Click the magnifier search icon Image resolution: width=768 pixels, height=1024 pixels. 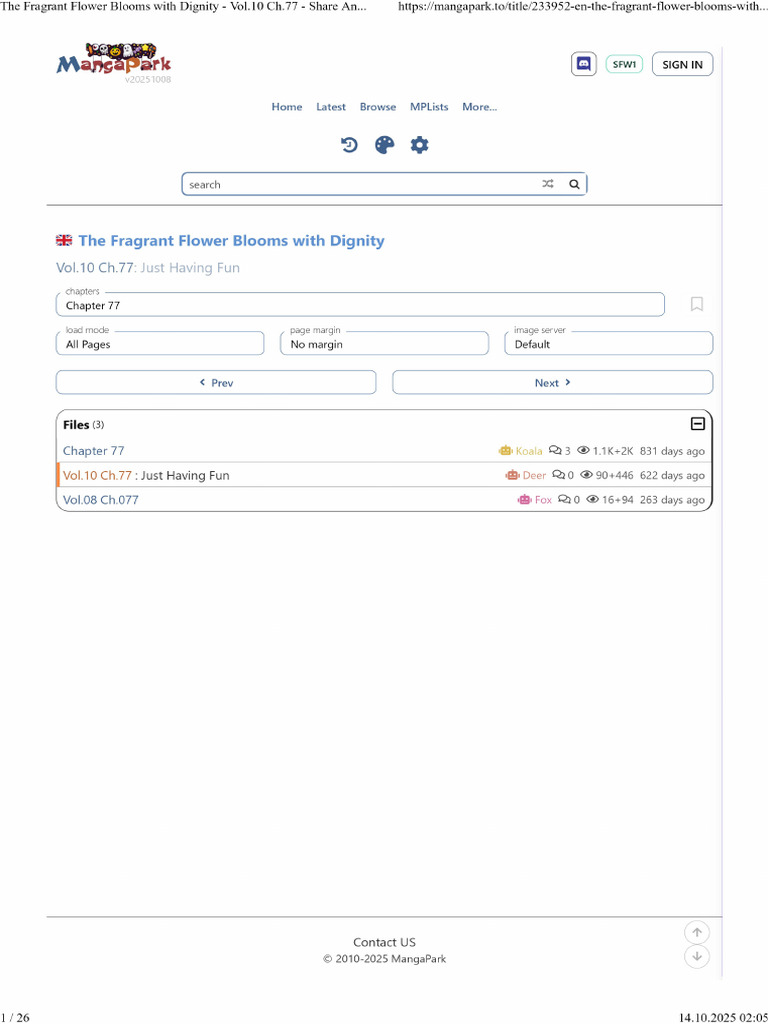tap(574, 184)
